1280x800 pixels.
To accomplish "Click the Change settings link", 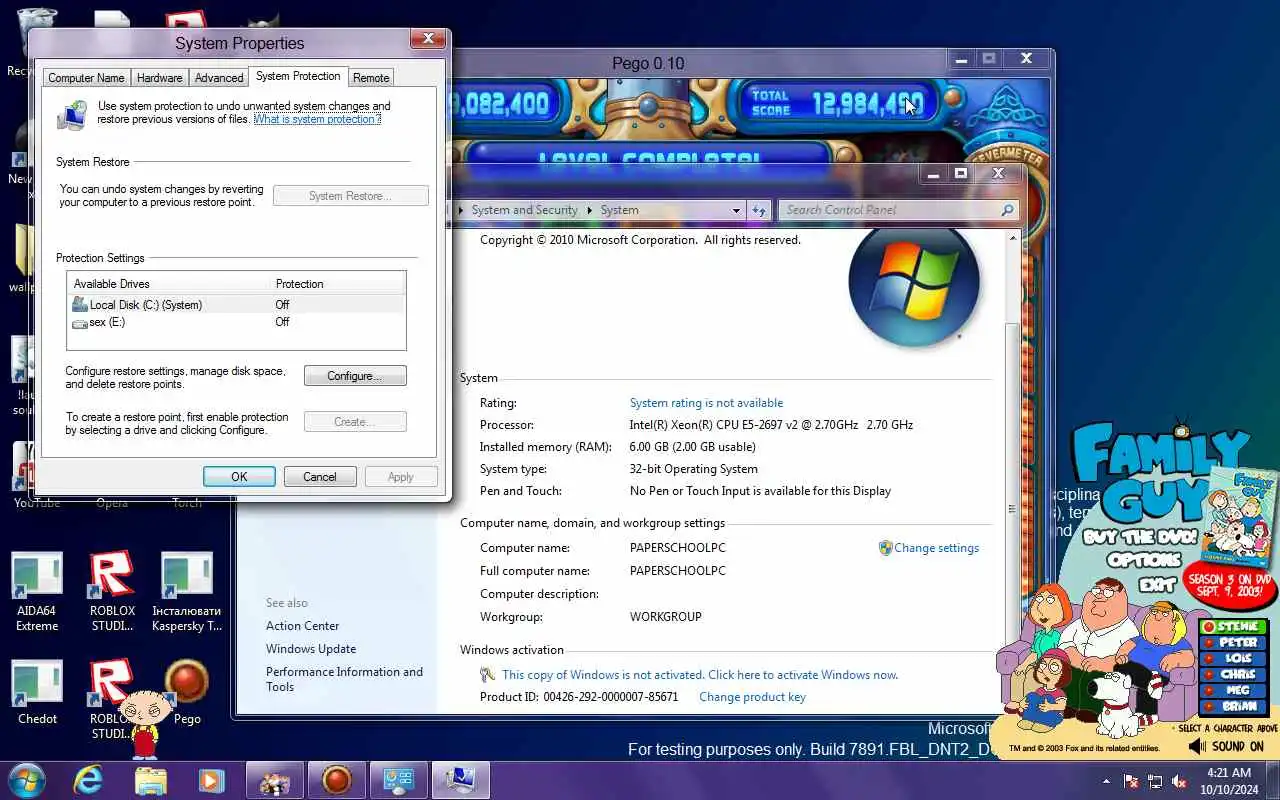I will pos(936,548).
